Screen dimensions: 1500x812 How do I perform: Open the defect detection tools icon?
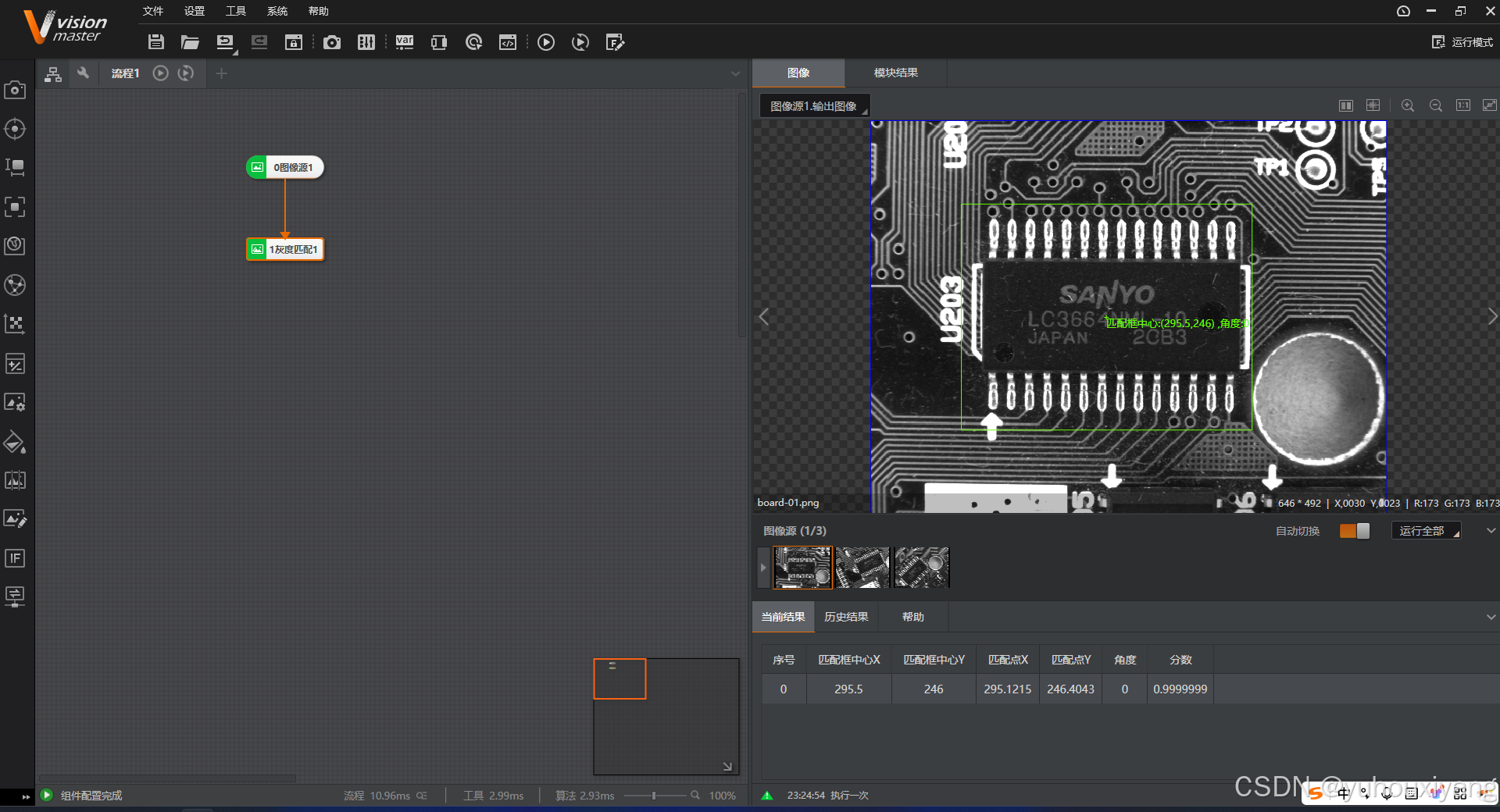pyautogui.click(x=15, y=480)
